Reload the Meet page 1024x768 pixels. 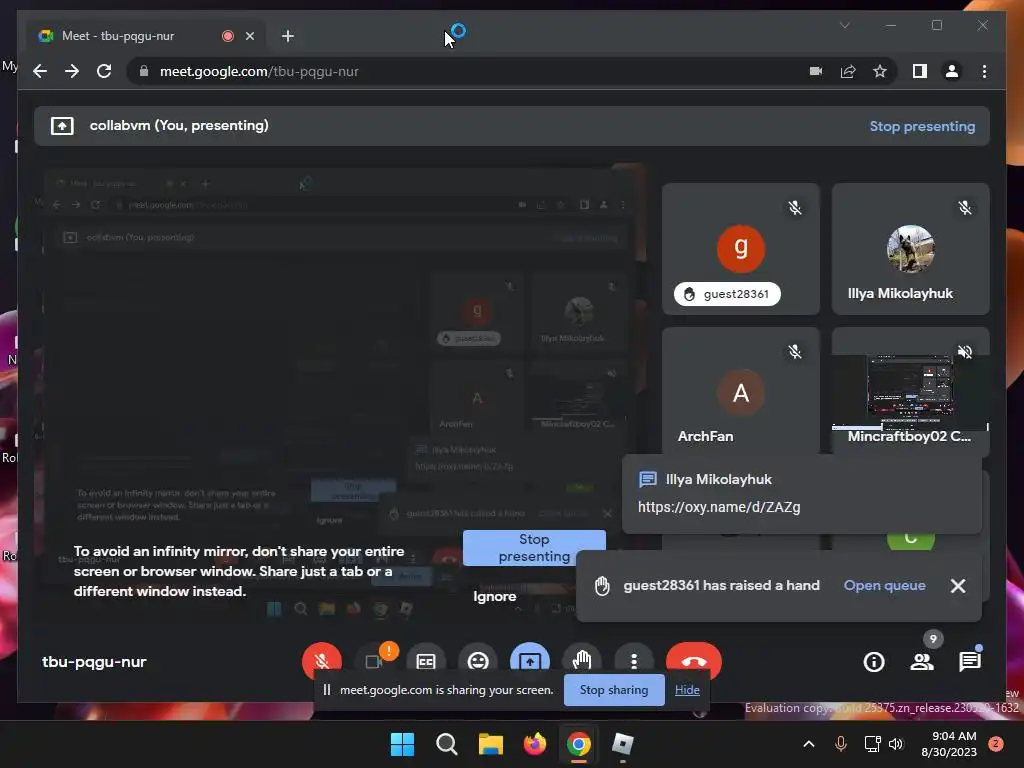pos(104,71)
